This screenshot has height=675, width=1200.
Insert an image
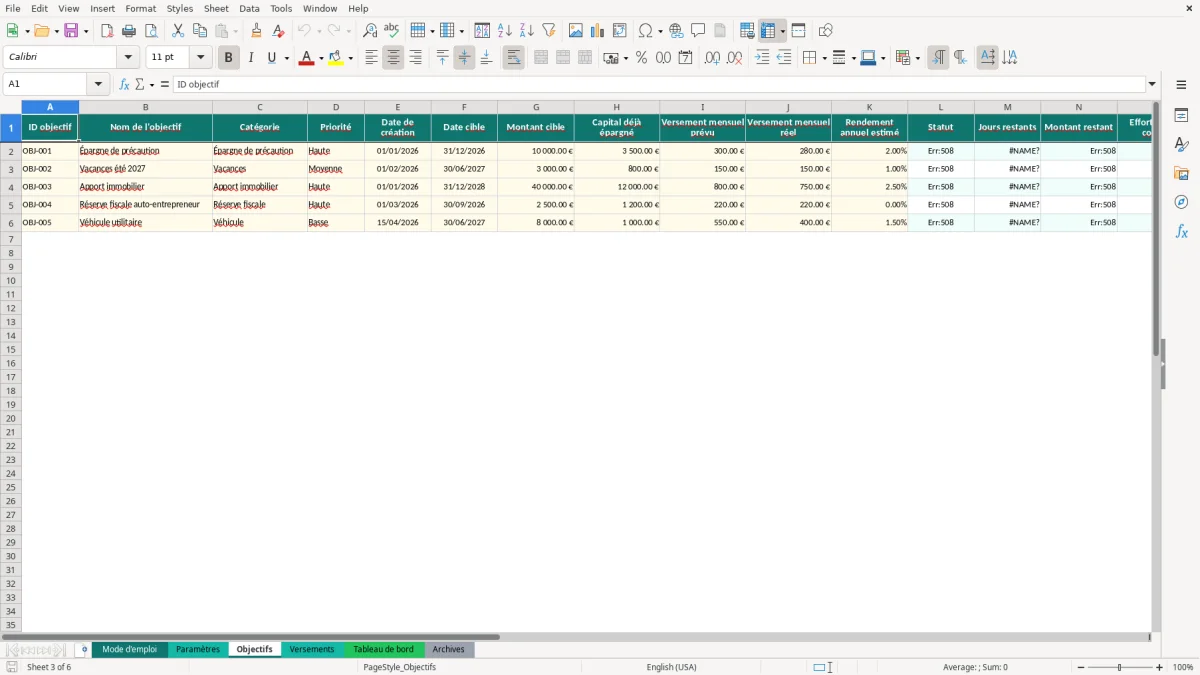(576, 31)
